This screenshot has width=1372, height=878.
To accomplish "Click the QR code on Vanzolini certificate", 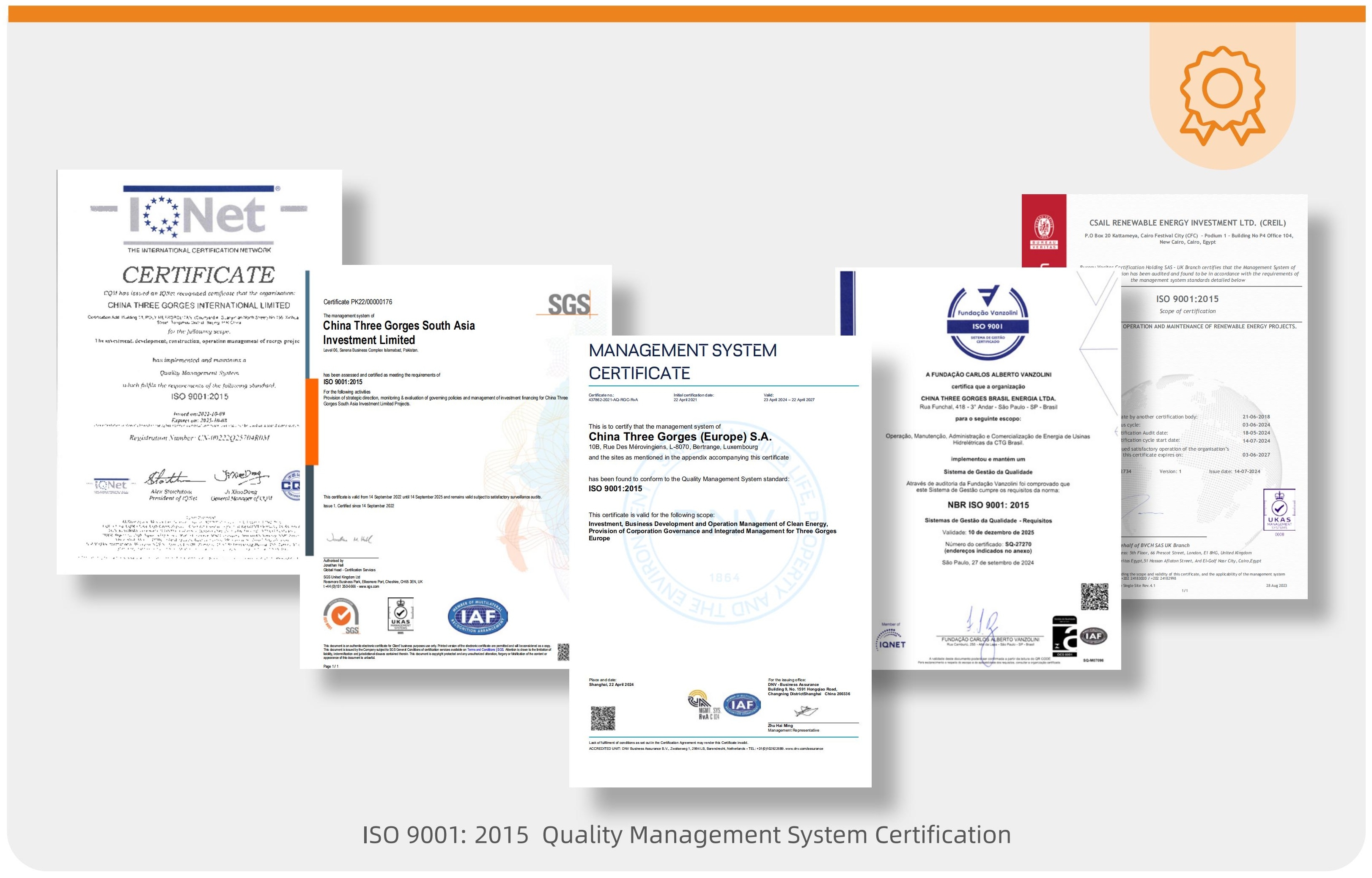I will 1094,596.
